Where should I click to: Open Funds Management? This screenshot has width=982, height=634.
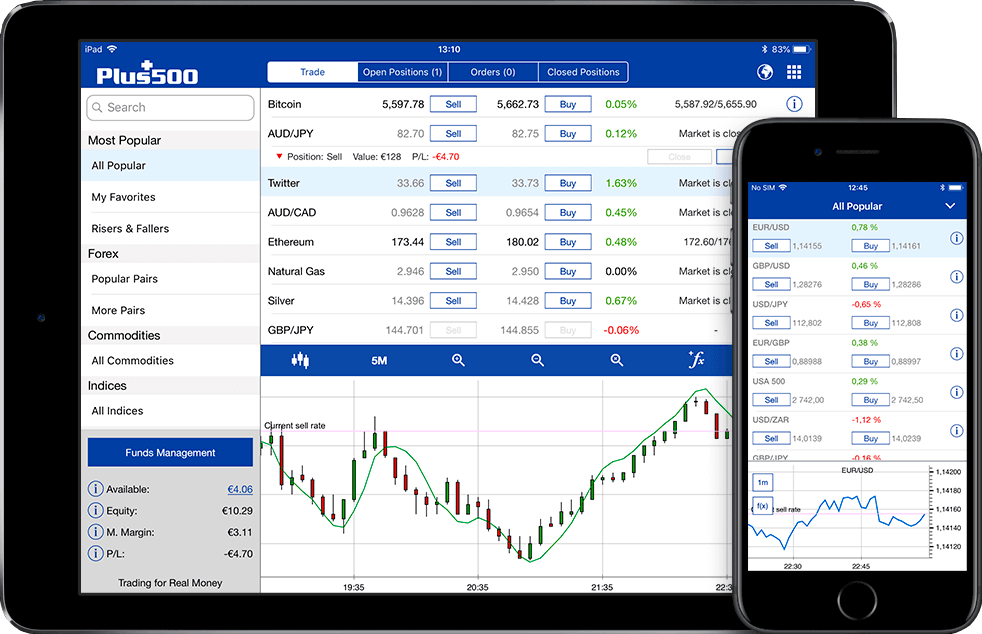[170, 452]
